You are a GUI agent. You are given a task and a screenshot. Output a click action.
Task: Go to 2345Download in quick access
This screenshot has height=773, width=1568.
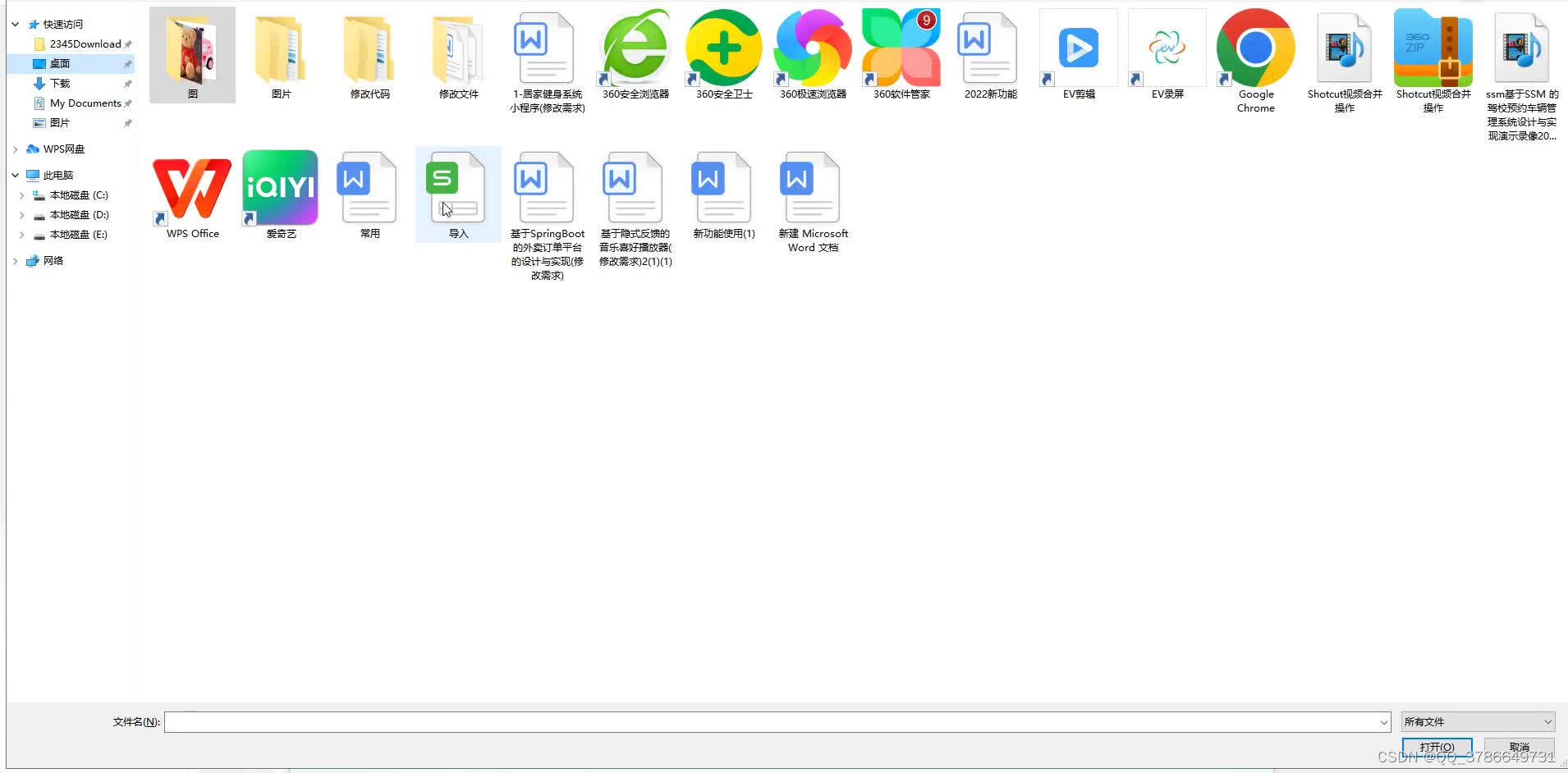tap(85, 44)
